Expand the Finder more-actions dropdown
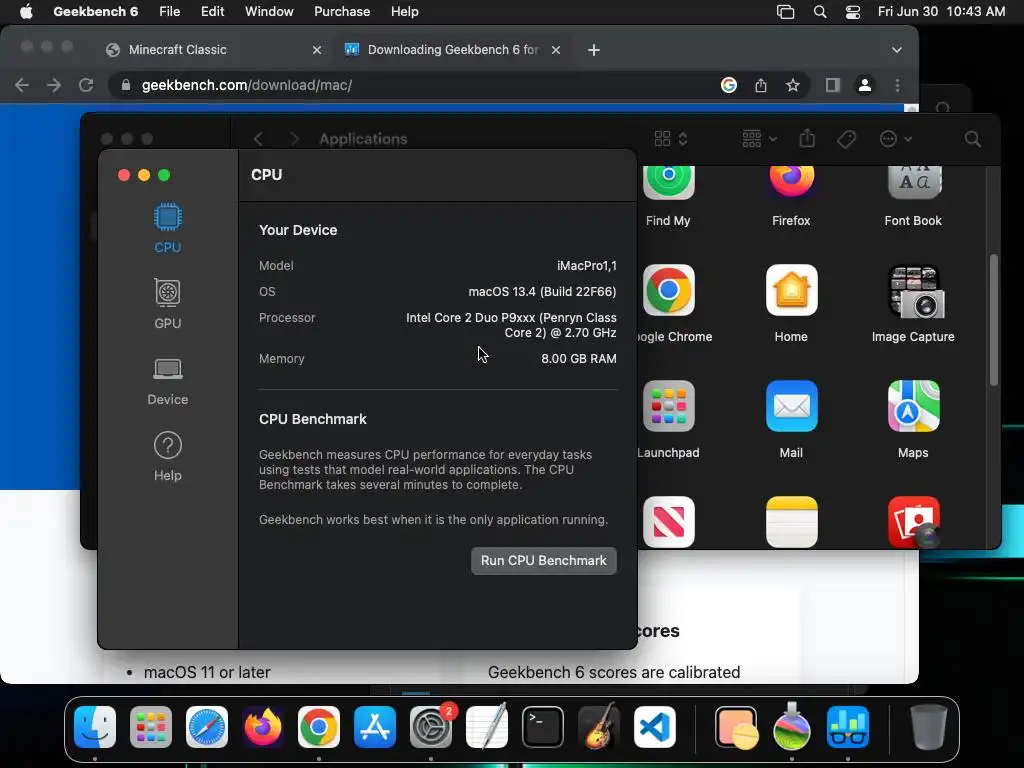The image size is (1024, 768). click(x=895, y=139)
